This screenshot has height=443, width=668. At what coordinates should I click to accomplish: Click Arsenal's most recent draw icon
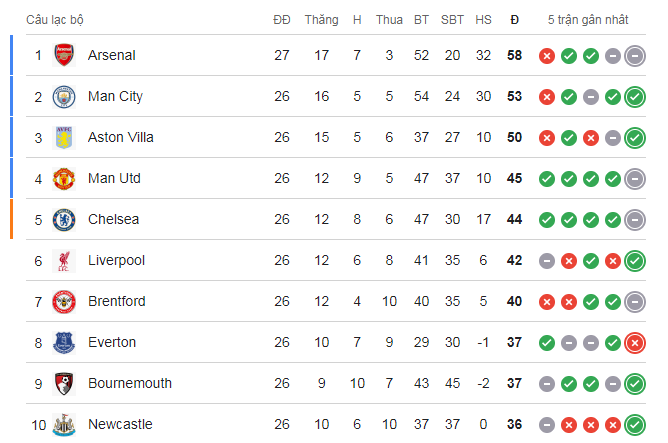click(x=635, y=55)
